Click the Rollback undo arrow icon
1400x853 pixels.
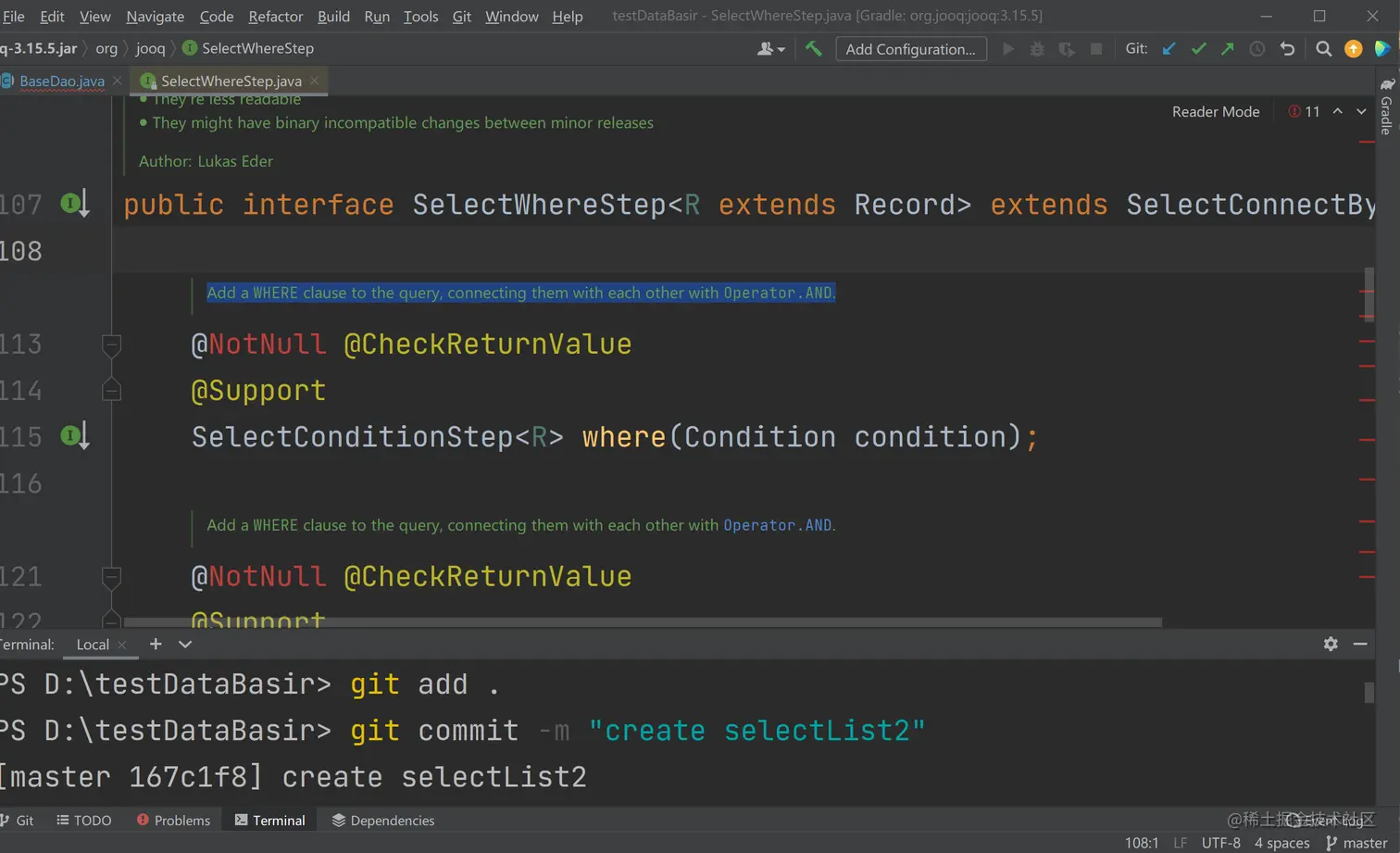pos(1287,49)
